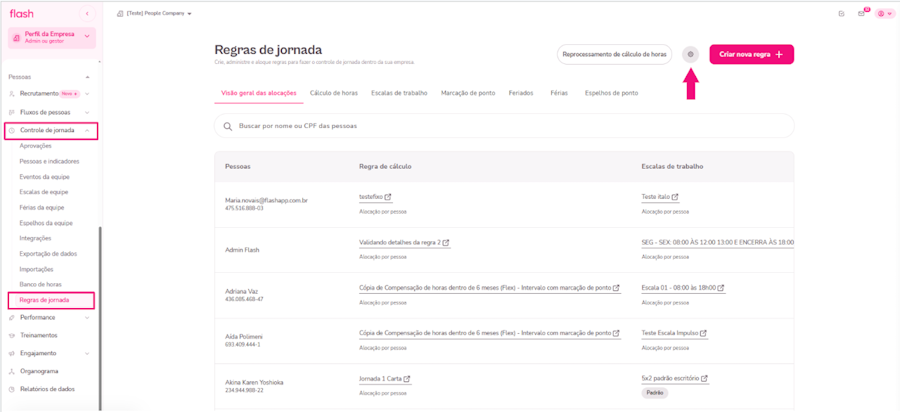Open the user profile avatar menu
Screen dimensions: 900x412
(883, 14)
